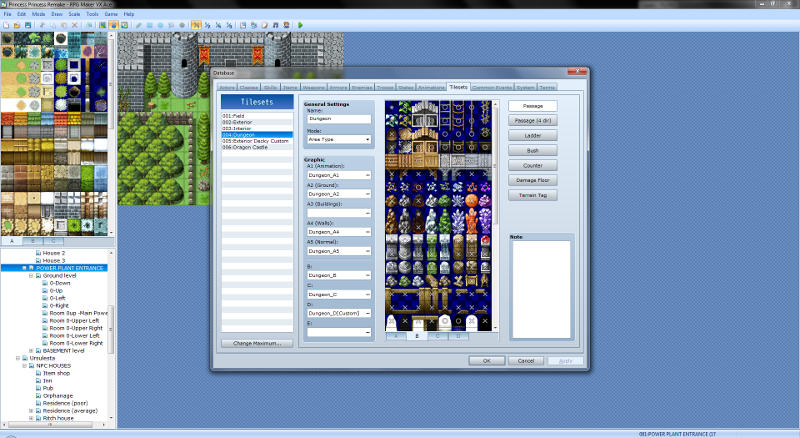Select the Flood Fill drawing tool
The image size is (800, 438).
(171, 25)
